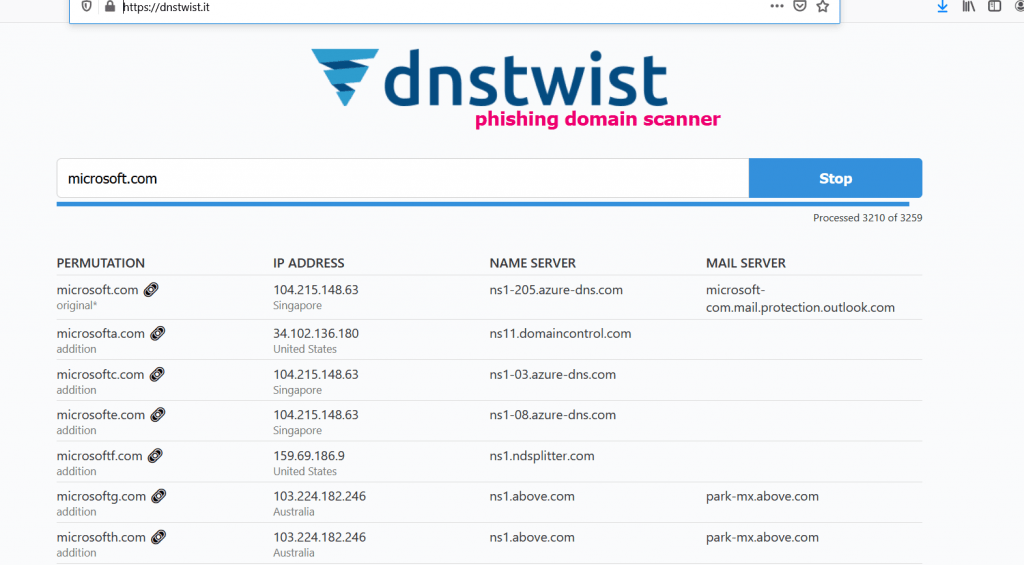Click the scan progress bar
Screen dimensions: 1024x565
483,204
